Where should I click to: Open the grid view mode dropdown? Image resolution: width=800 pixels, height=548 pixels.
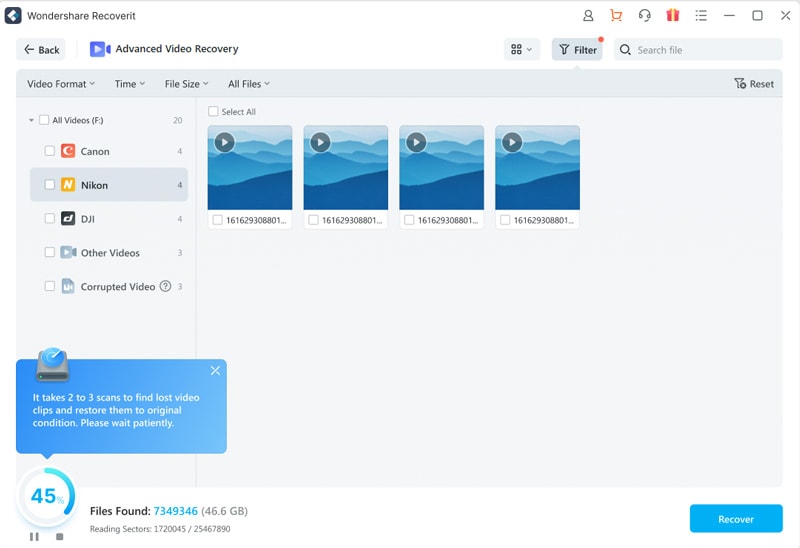coord(521,49)
